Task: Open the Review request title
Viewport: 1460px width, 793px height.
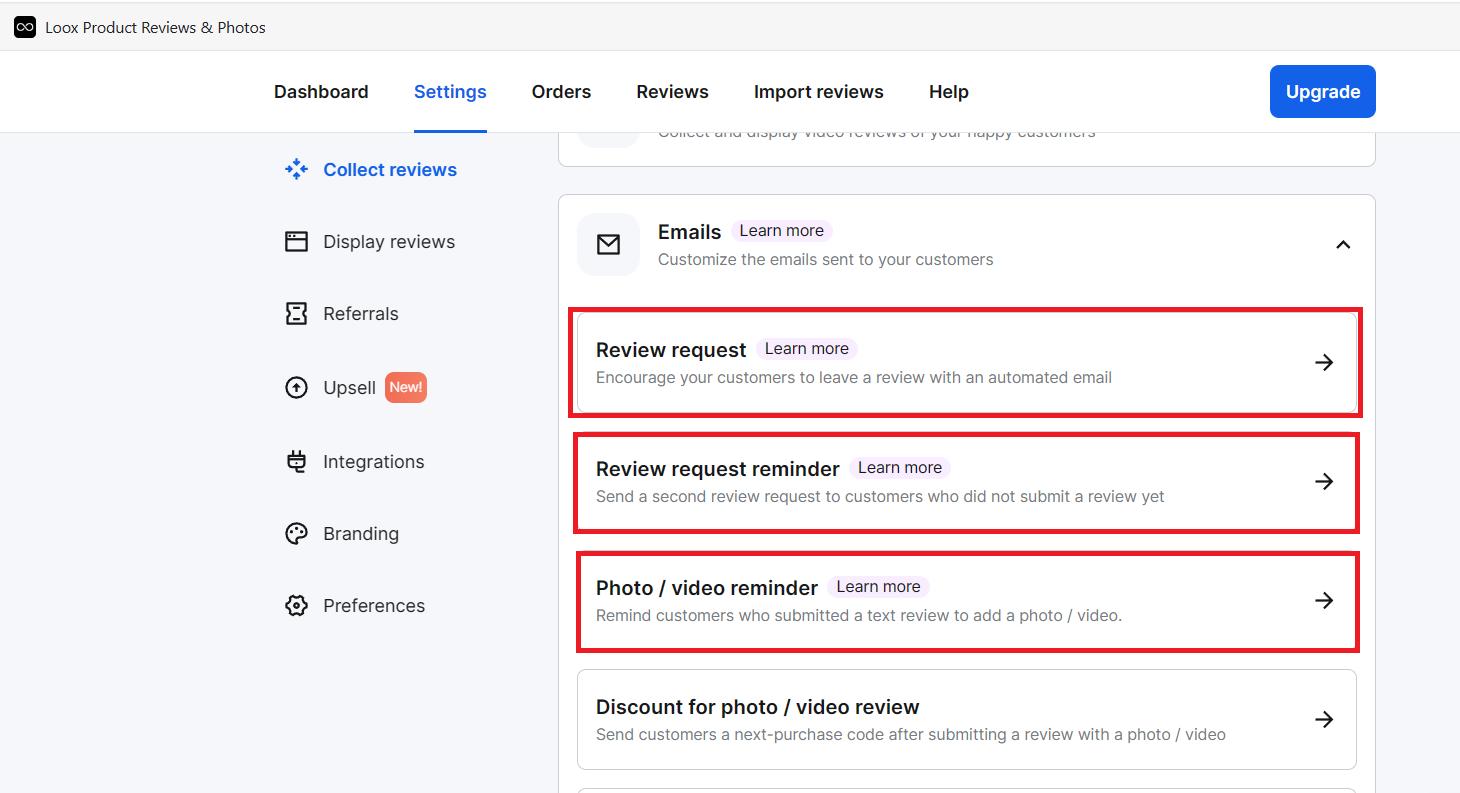Action: click(671, 350)
